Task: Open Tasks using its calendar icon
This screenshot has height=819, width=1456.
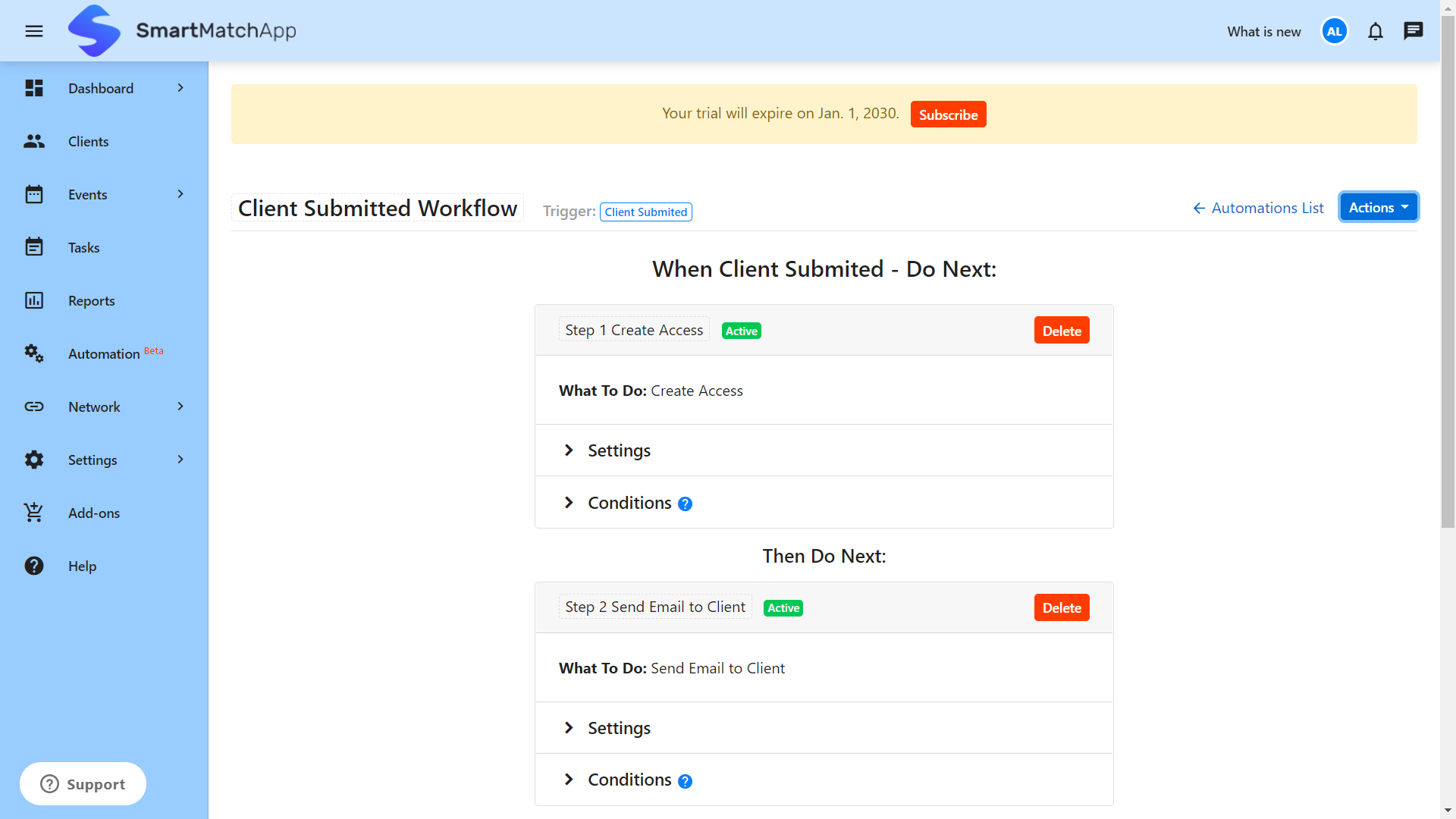Action: (33, 247)
